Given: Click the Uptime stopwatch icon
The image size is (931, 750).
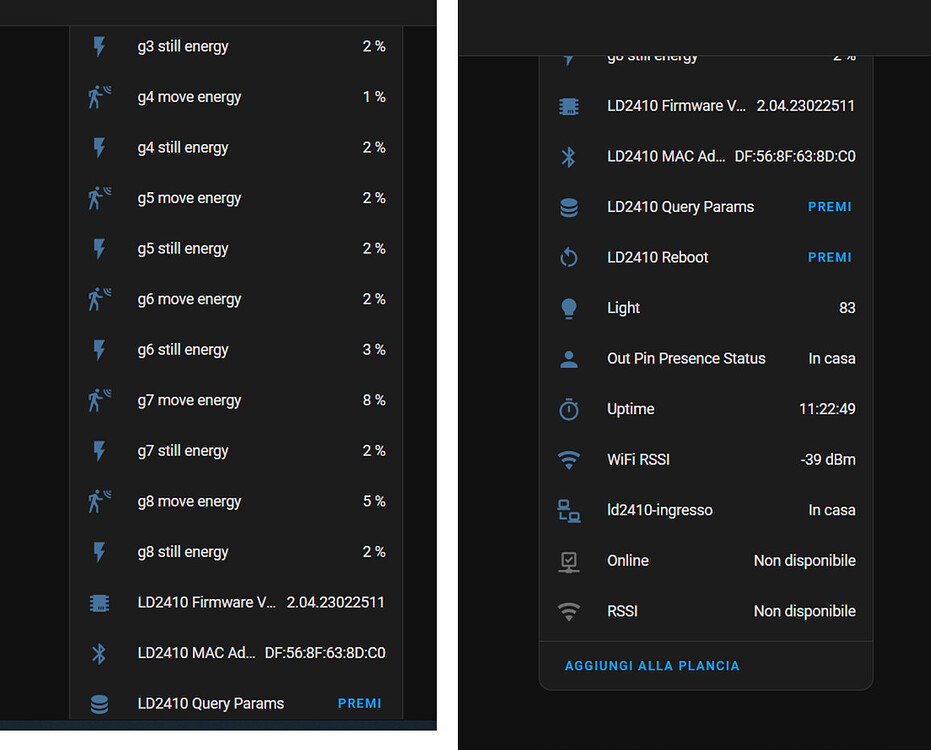Looking at the screenshot, I should coord(569,409).
